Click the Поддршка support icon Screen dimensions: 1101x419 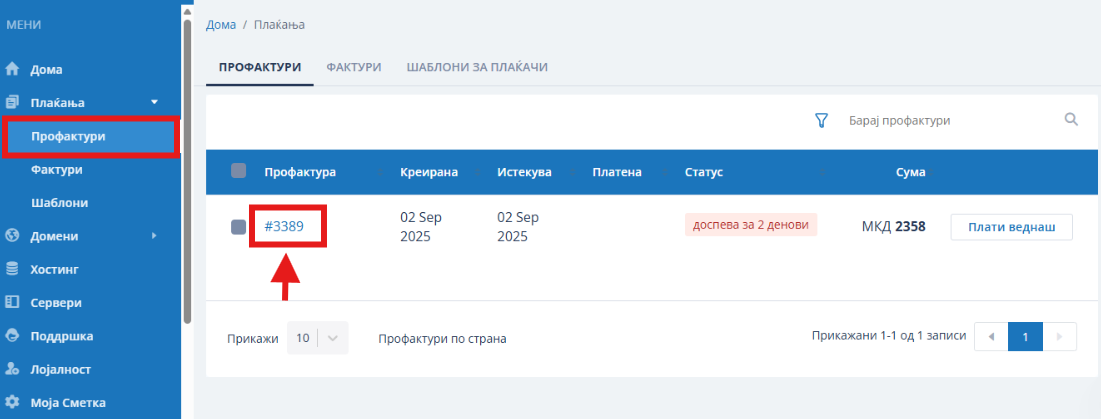[x=13, y=336]
